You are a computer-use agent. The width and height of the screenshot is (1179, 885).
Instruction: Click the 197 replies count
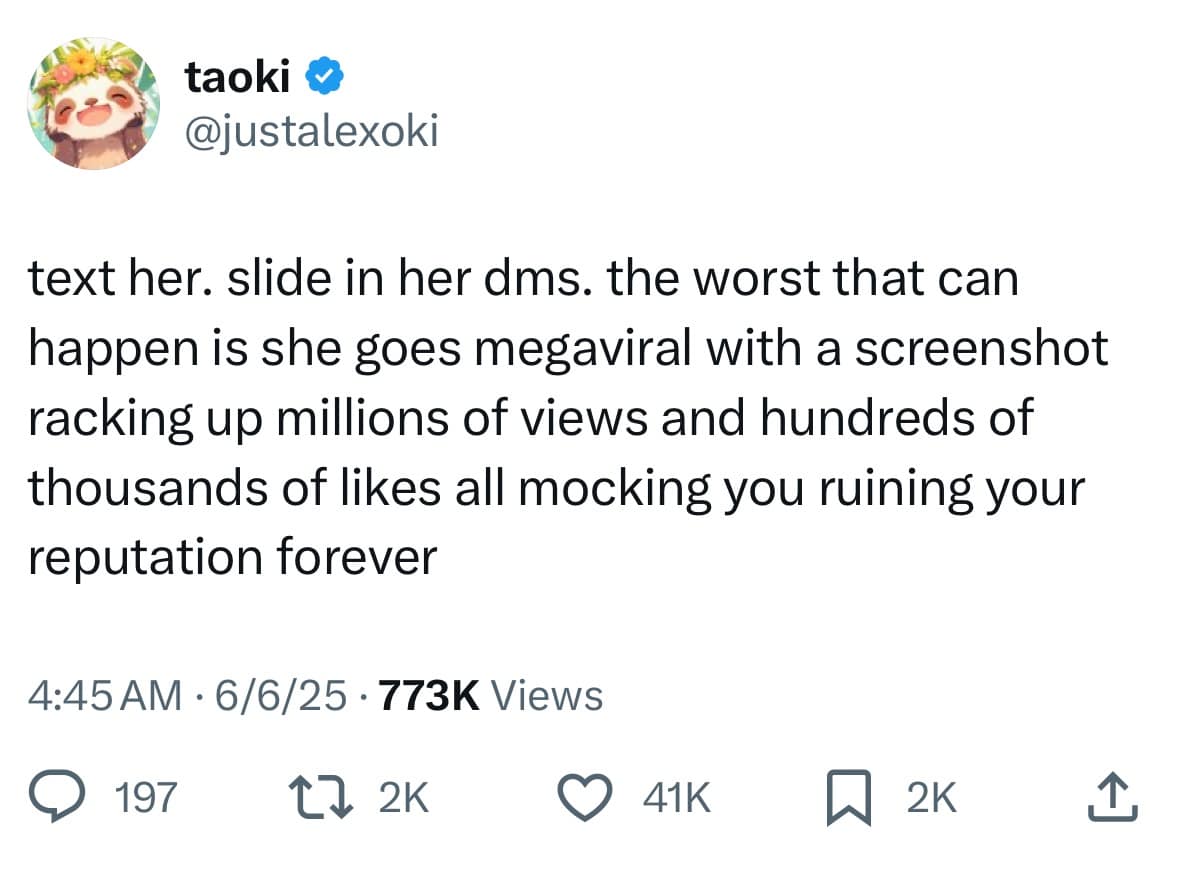(x=147, y=798)
